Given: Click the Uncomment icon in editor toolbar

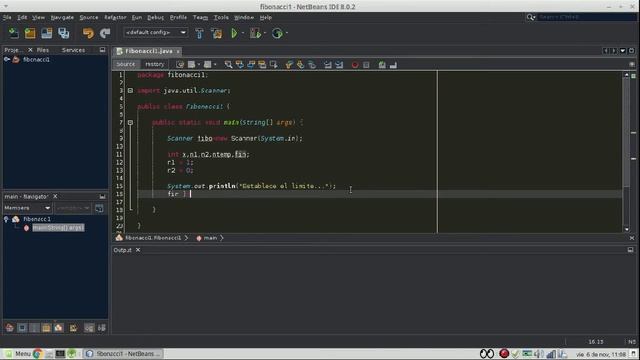Looking at the screenshot, I should pos(393,64).
